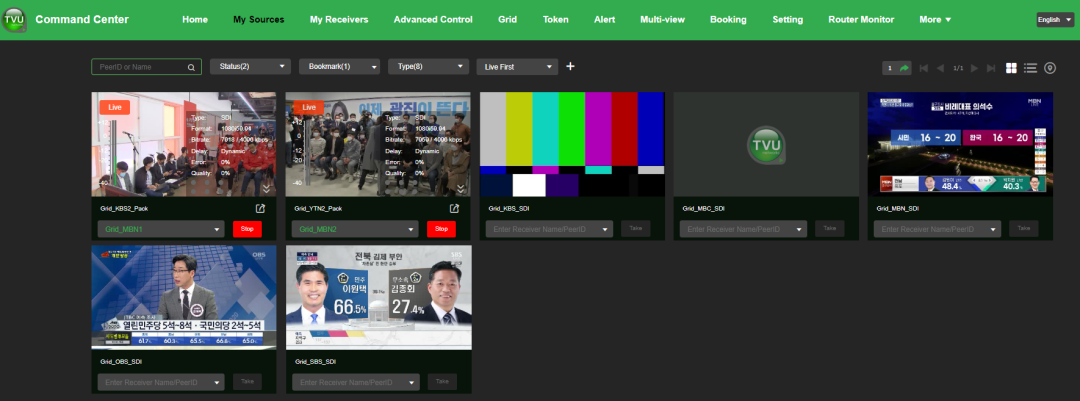
Task: Expand info overlay chevrons on Grid_KBS2_Pack
Action: [x=267, y=188]
